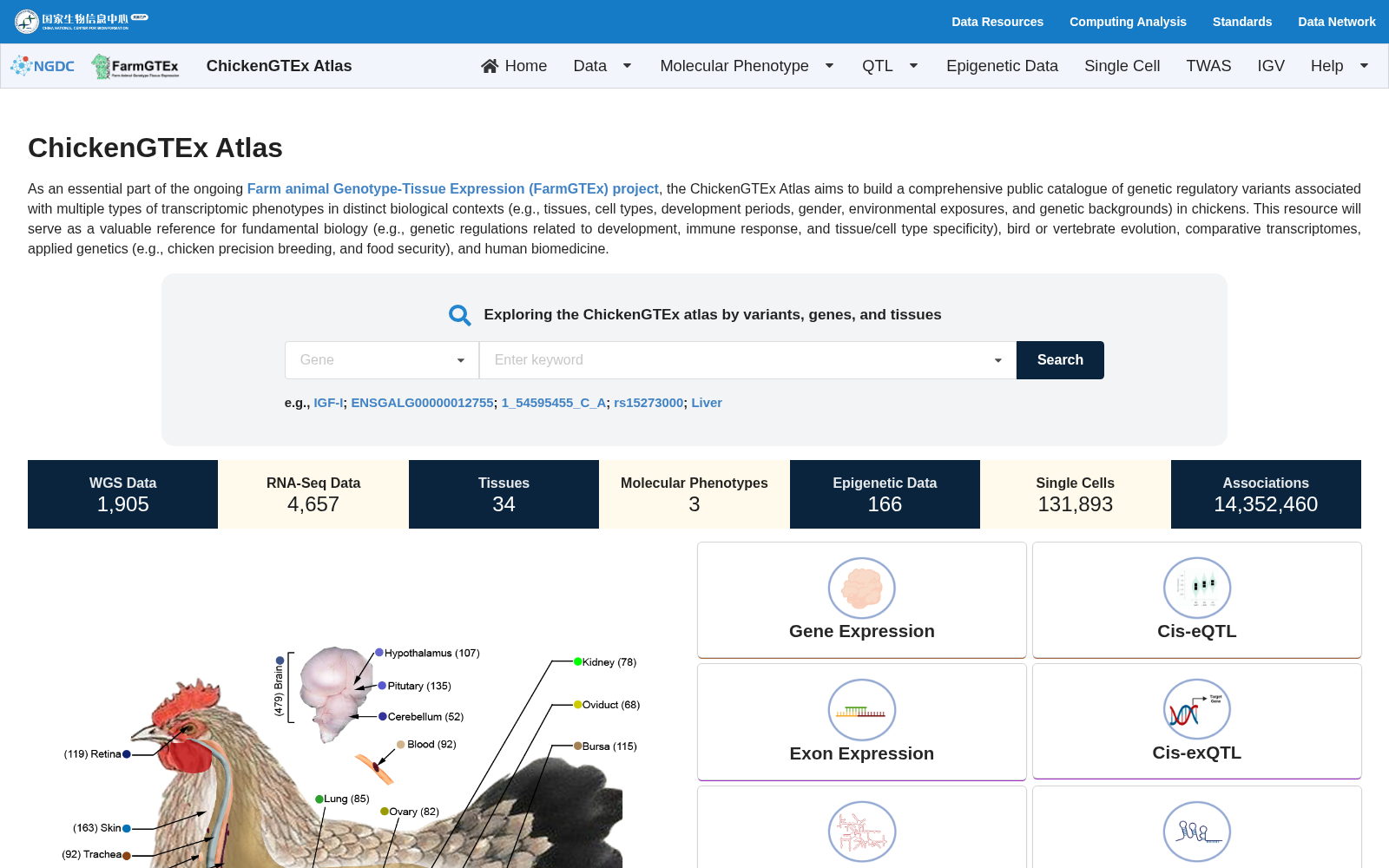This screenshot has width=1389, height=868.
Task: Go to Home page
Action: [514, 66]
